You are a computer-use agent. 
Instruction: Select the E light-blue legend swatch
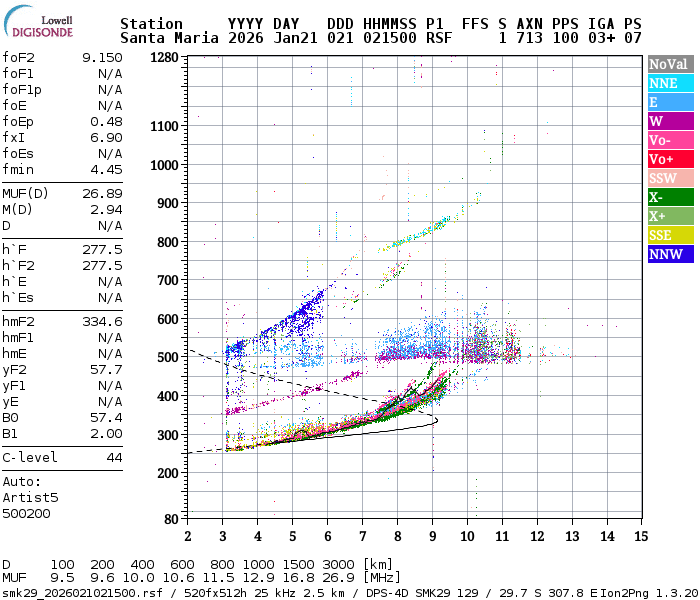(671, 102)
